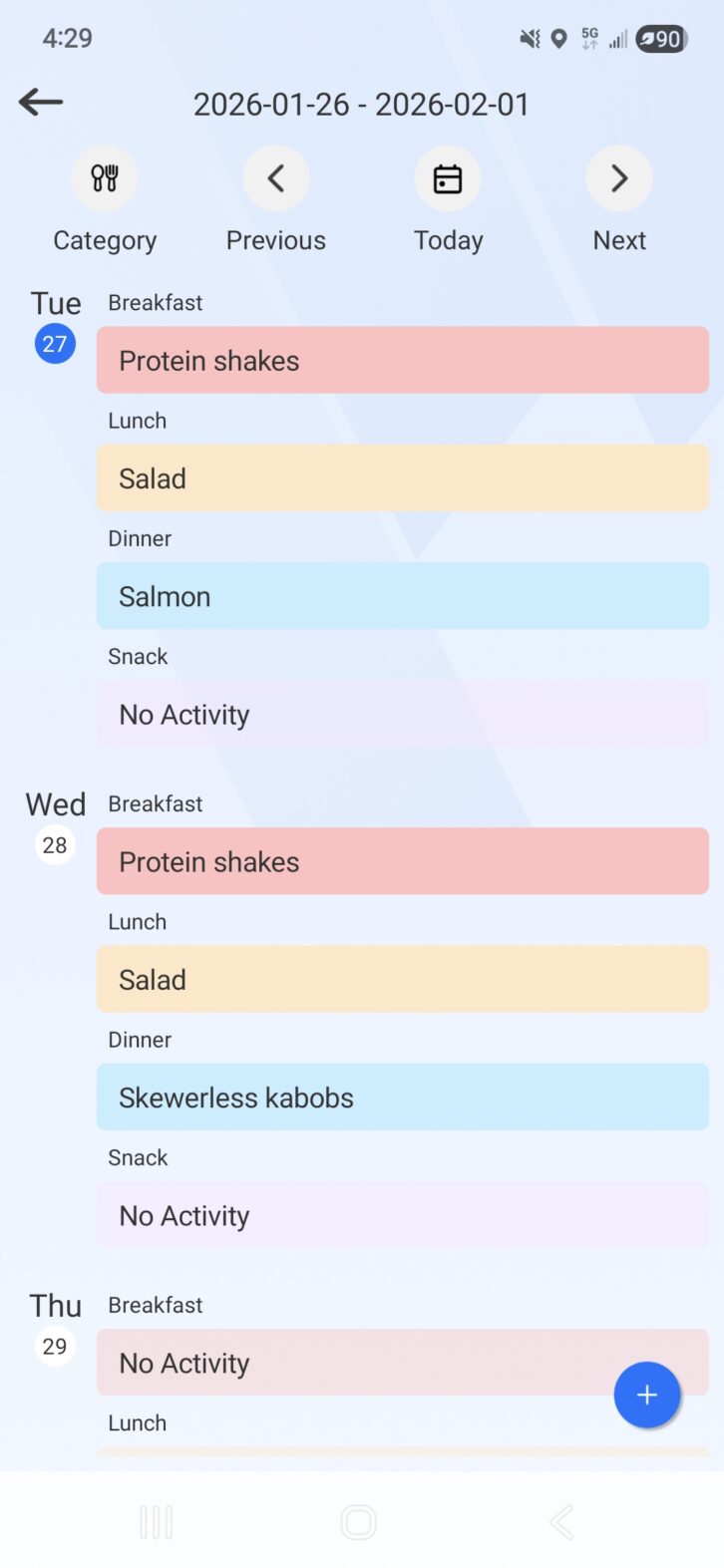The width and height of the screenshot is (724, 1568).
Task: Tap the date range title text
Action: tap(361, 105)
